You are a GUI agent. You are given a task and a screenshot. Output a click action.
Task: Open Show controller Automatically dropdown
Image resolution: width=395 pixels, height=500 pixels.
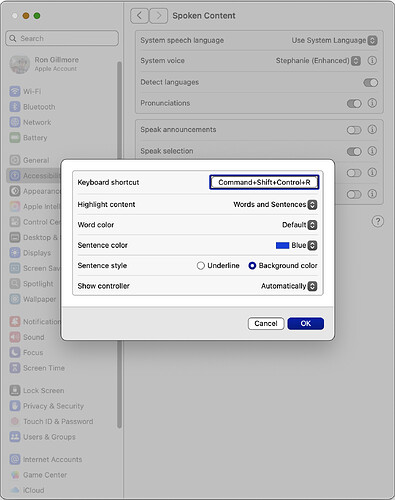(289, 286)
